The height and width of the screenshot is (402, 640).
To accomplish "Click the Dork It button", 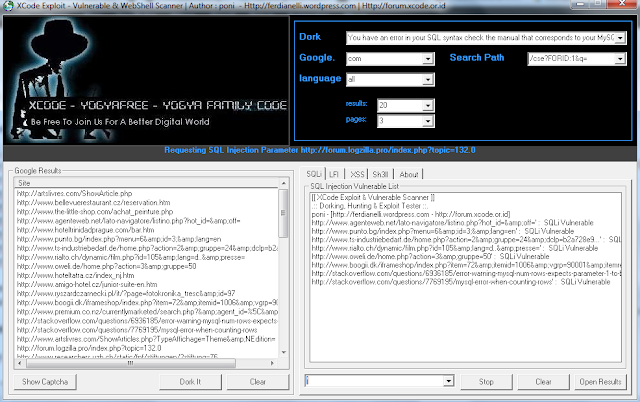I will click(x=190, y=382).
